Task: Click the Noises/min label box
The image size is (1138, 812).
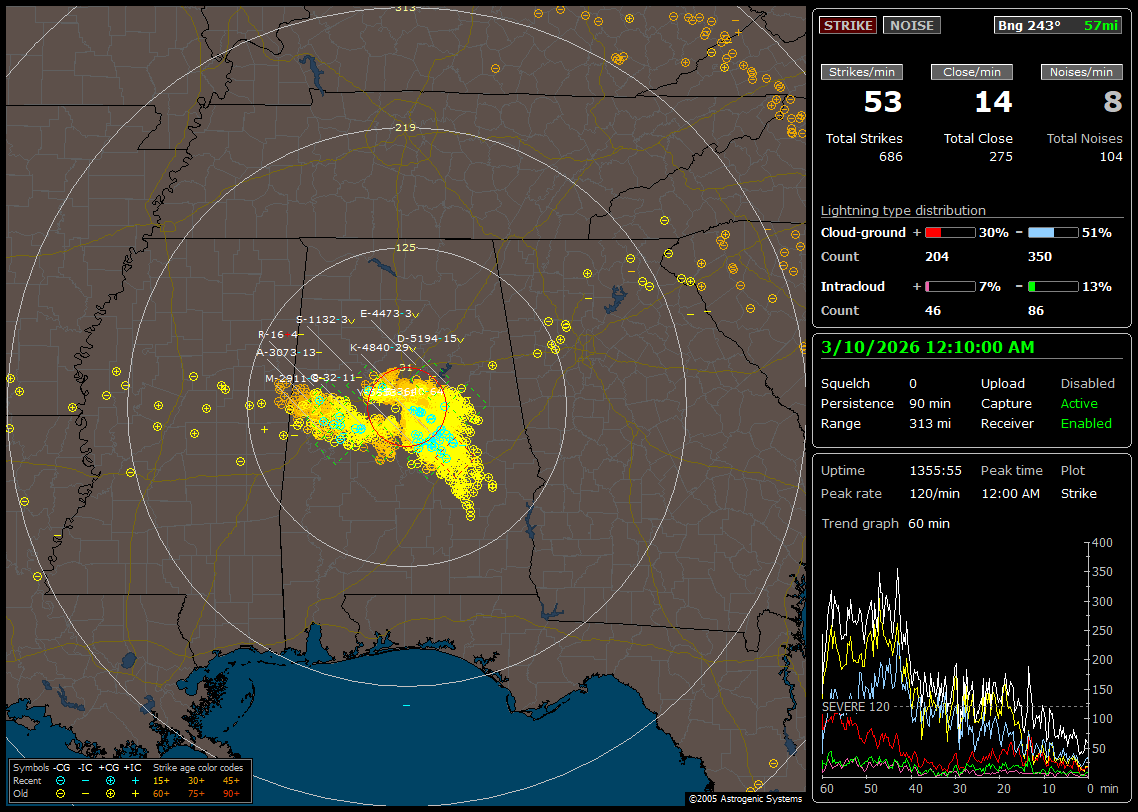Action: [x=1081, y=72]
